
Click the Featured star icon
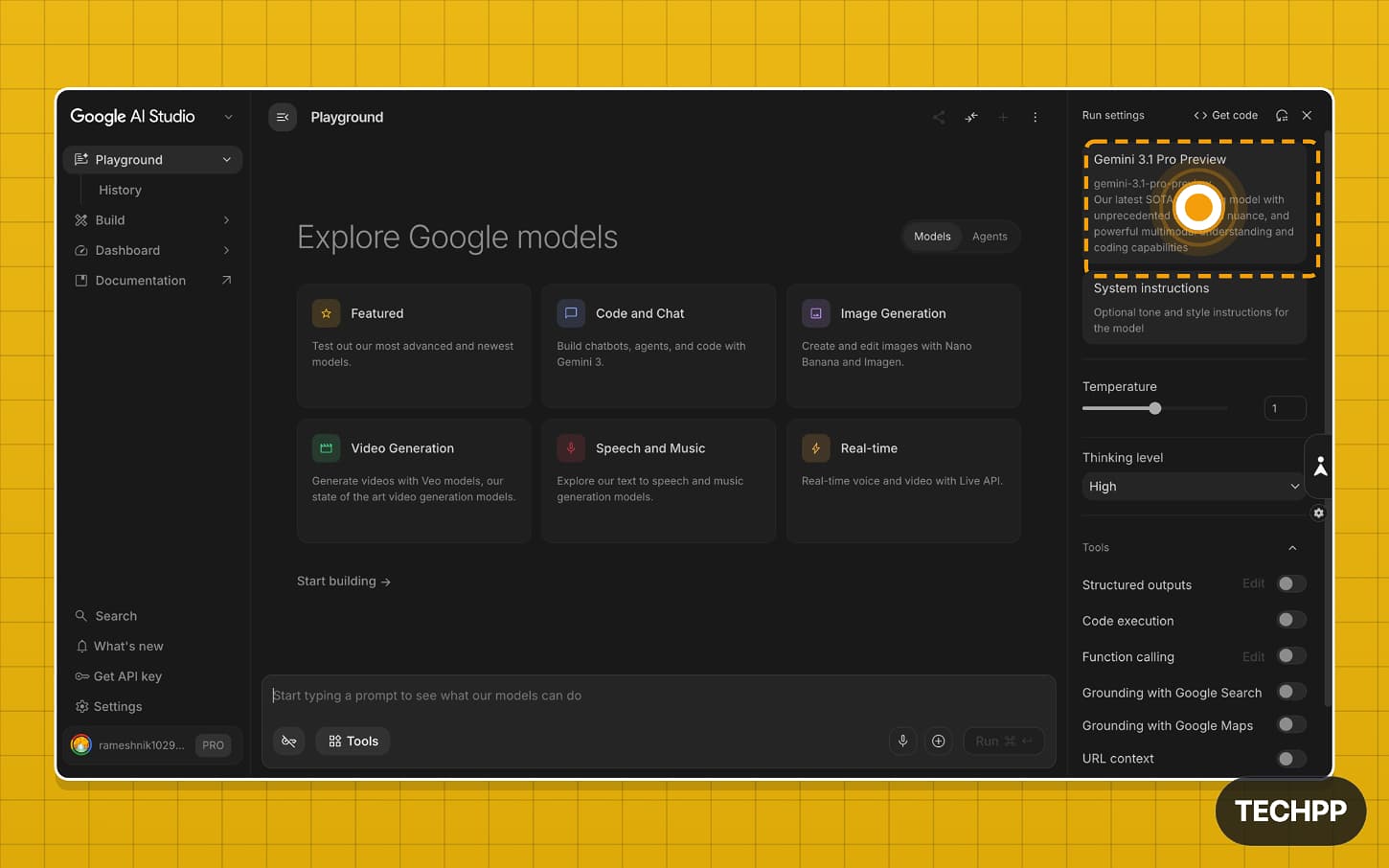(326, 313)
